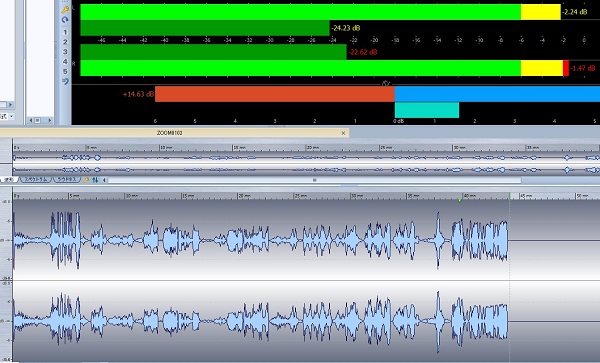Select meter preset 2

65,42
